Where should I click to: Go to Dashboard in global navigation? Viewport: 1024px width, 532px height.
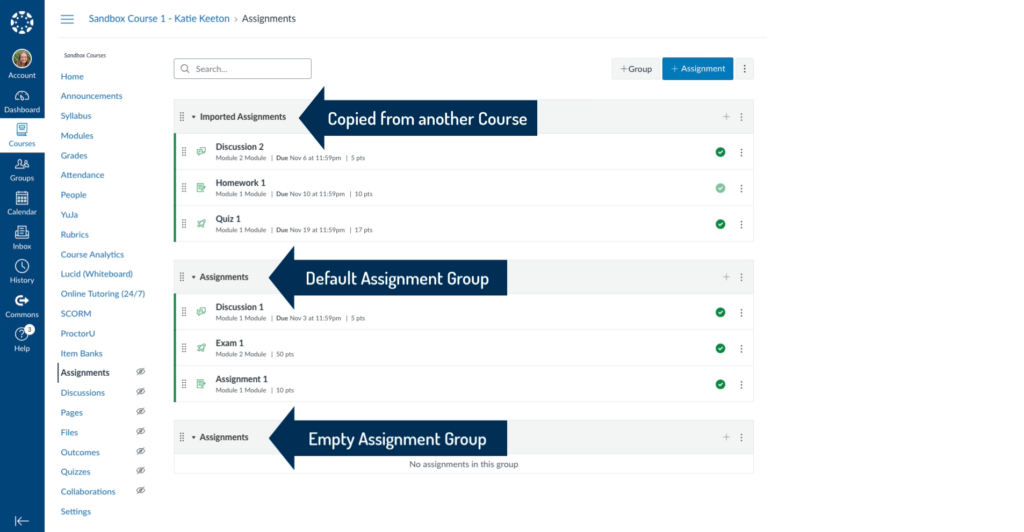pyautogui.click(x=22, y=101)
